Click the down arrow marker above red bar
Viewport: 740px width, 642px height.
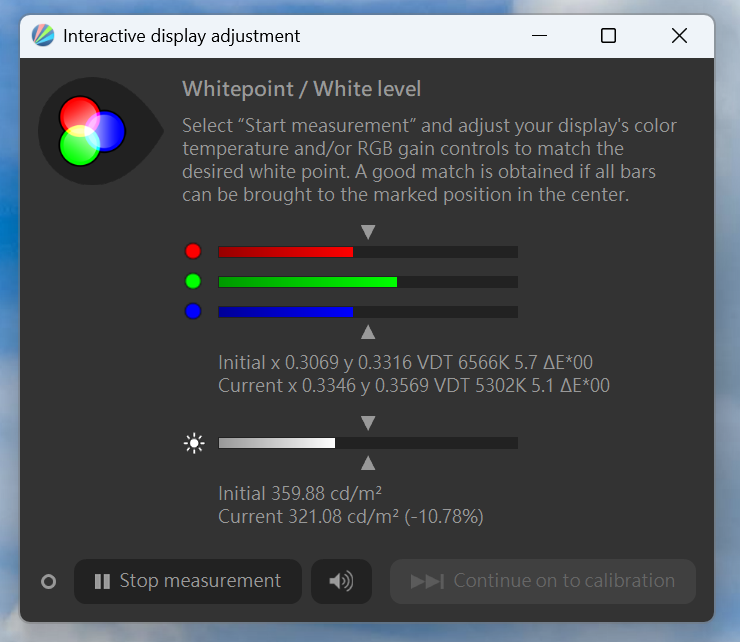368,232
